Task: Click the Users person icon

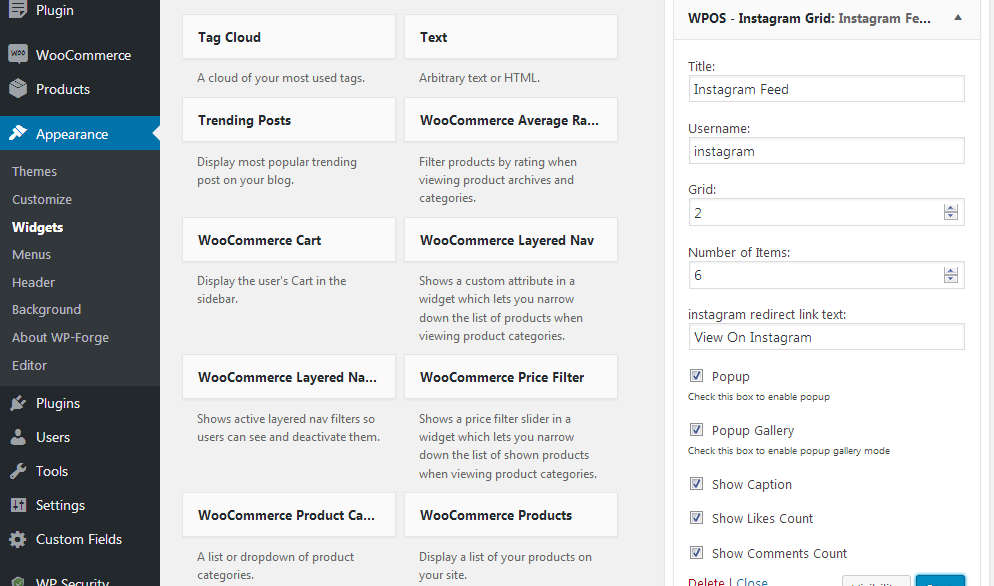Action: 18,437
